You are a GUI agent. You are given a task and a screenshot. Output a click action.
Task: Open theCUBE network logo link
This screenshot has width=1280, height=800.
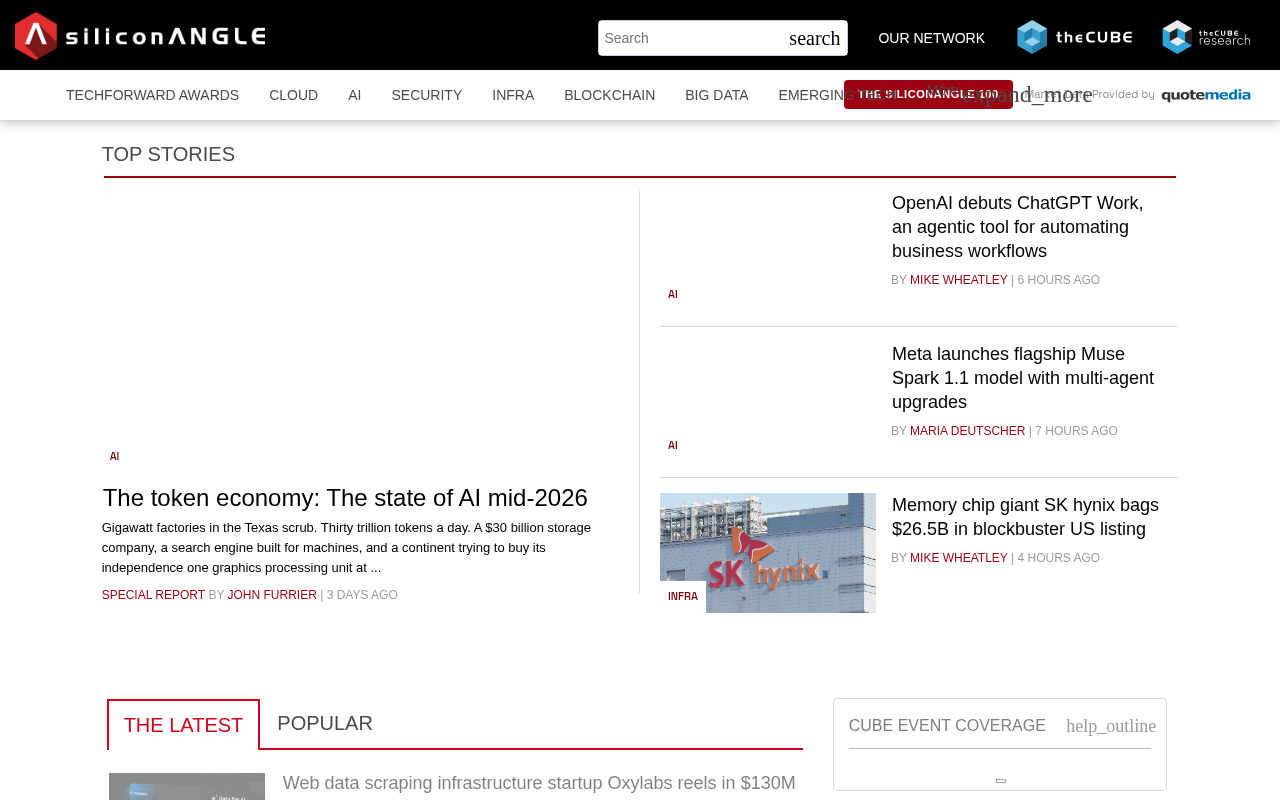tap(1075, 37)
